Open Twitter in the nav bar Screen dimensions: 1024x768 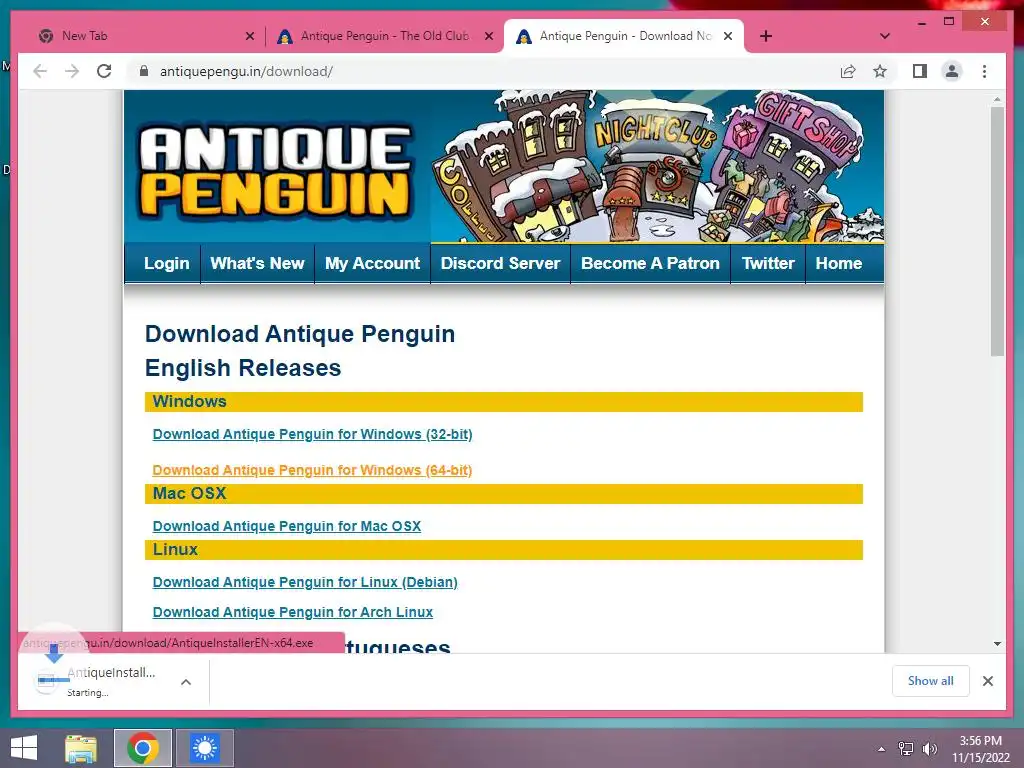coord(768,263)
